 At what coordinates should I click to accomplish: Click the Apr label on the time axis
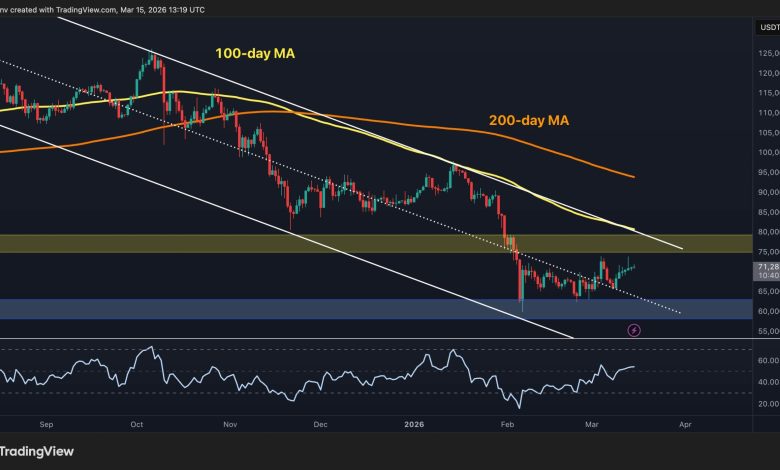(685, 424)
